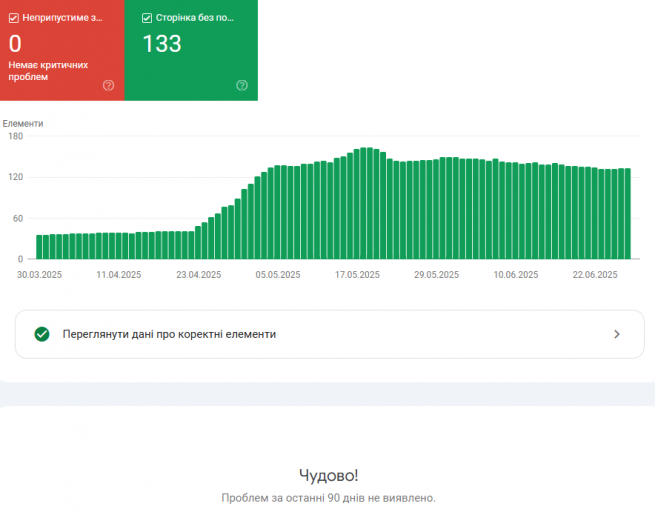The width and height of the screenshot is (655, 512).
Task: Open help icon on the red card
Action: click(x=108, y=85)
